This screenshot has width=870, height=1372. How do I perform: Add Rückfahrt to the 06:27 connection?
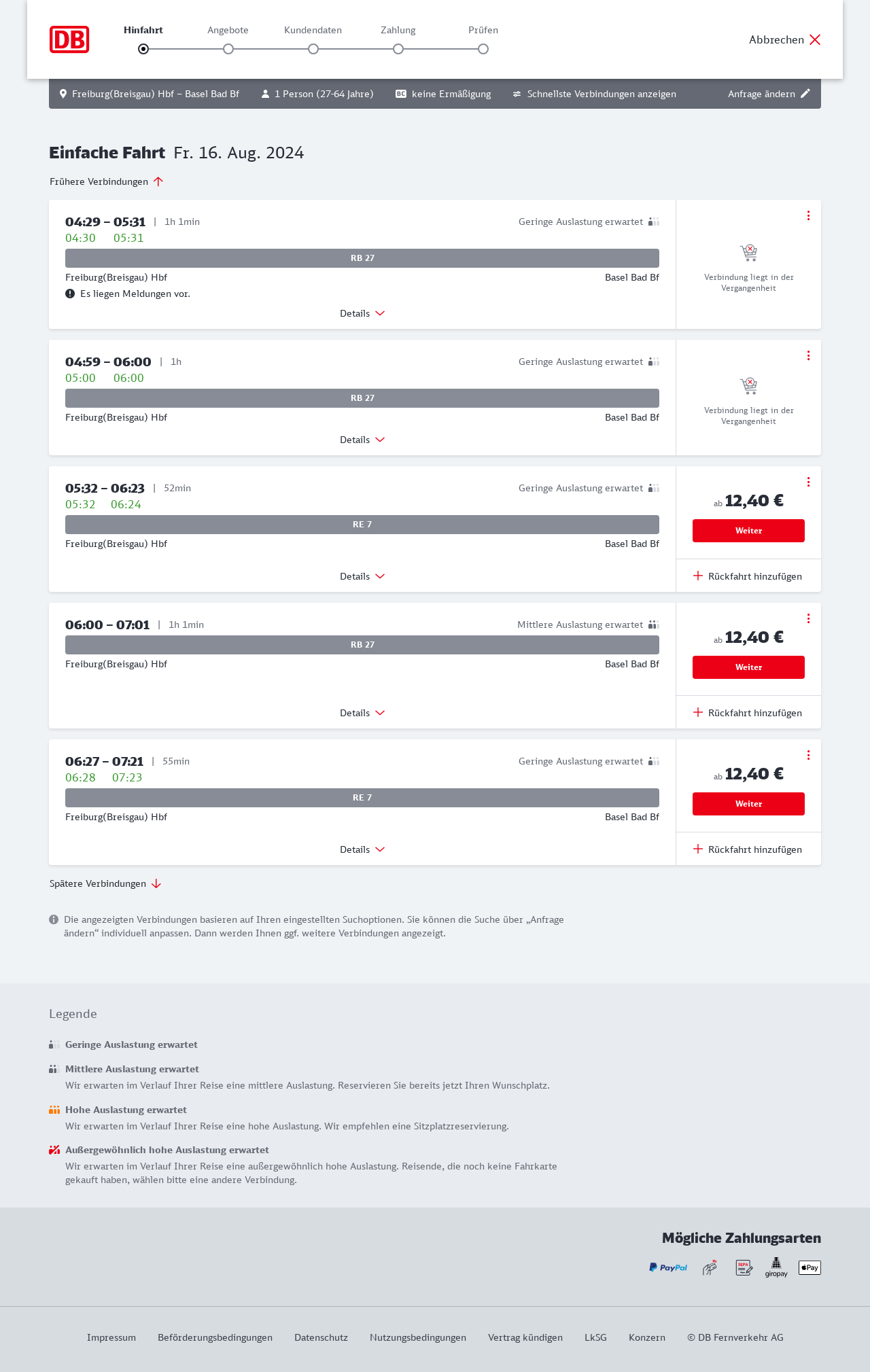click(x=748, y=849)
